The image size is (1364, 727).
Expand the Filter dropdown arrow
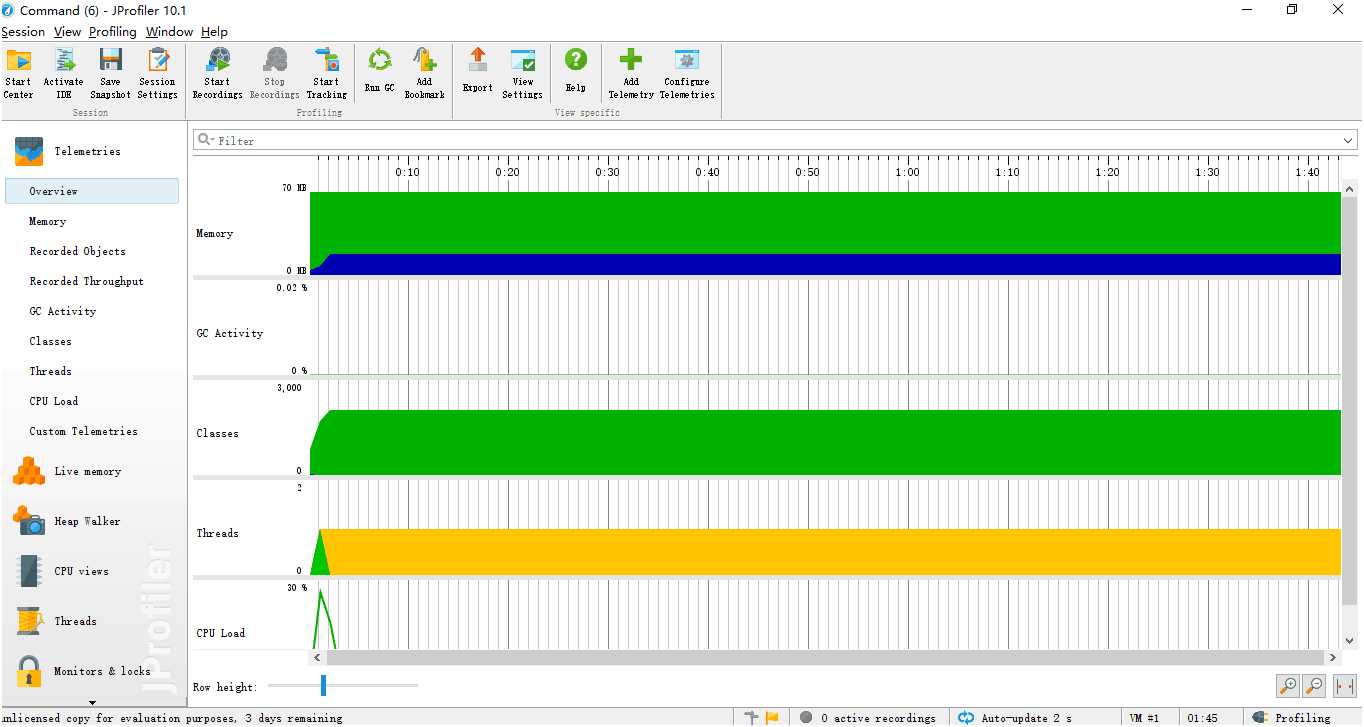1348,141
